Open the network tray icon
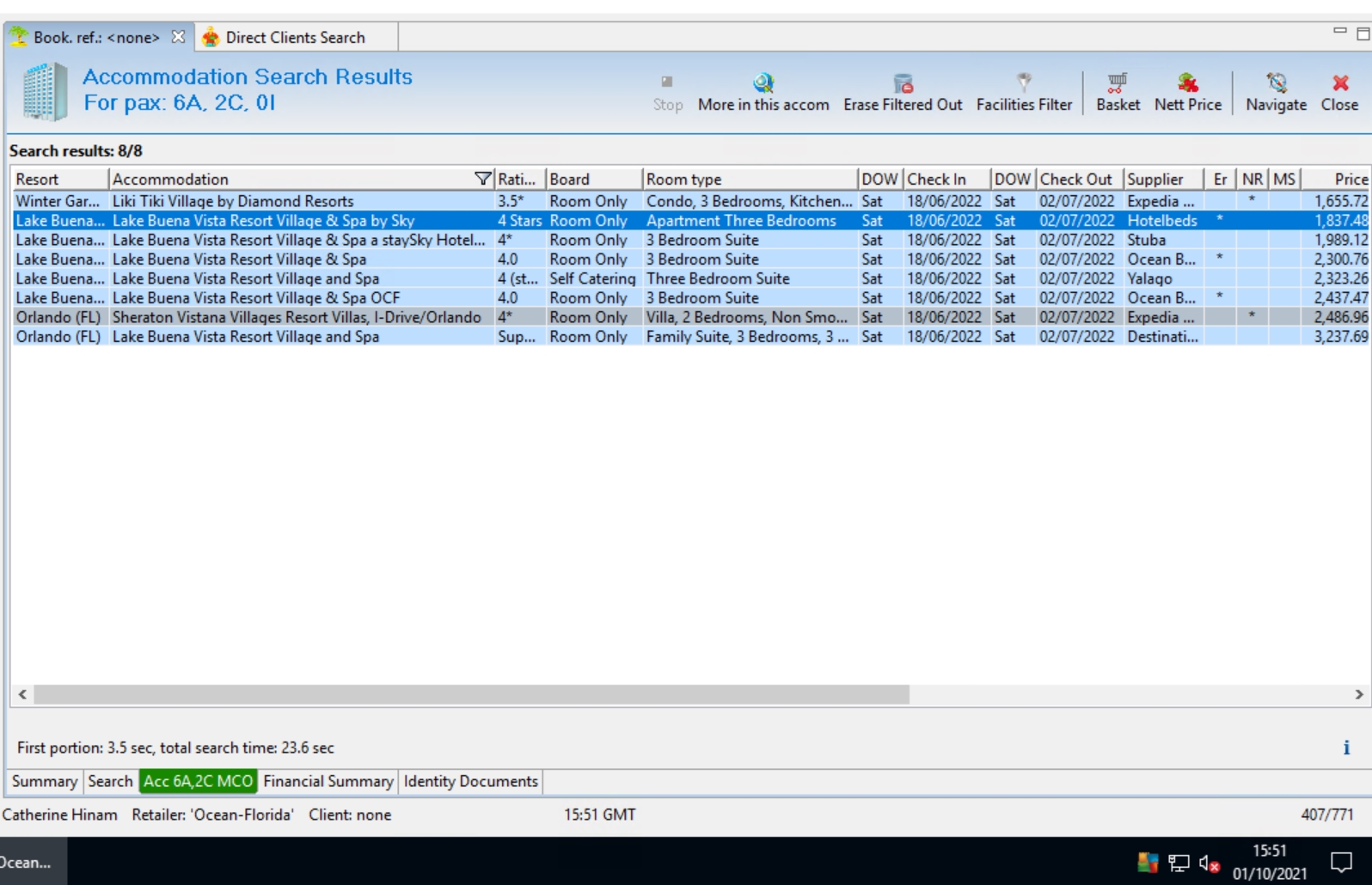This screenshot has height=885, width=1372. [x=1179, y=863]
